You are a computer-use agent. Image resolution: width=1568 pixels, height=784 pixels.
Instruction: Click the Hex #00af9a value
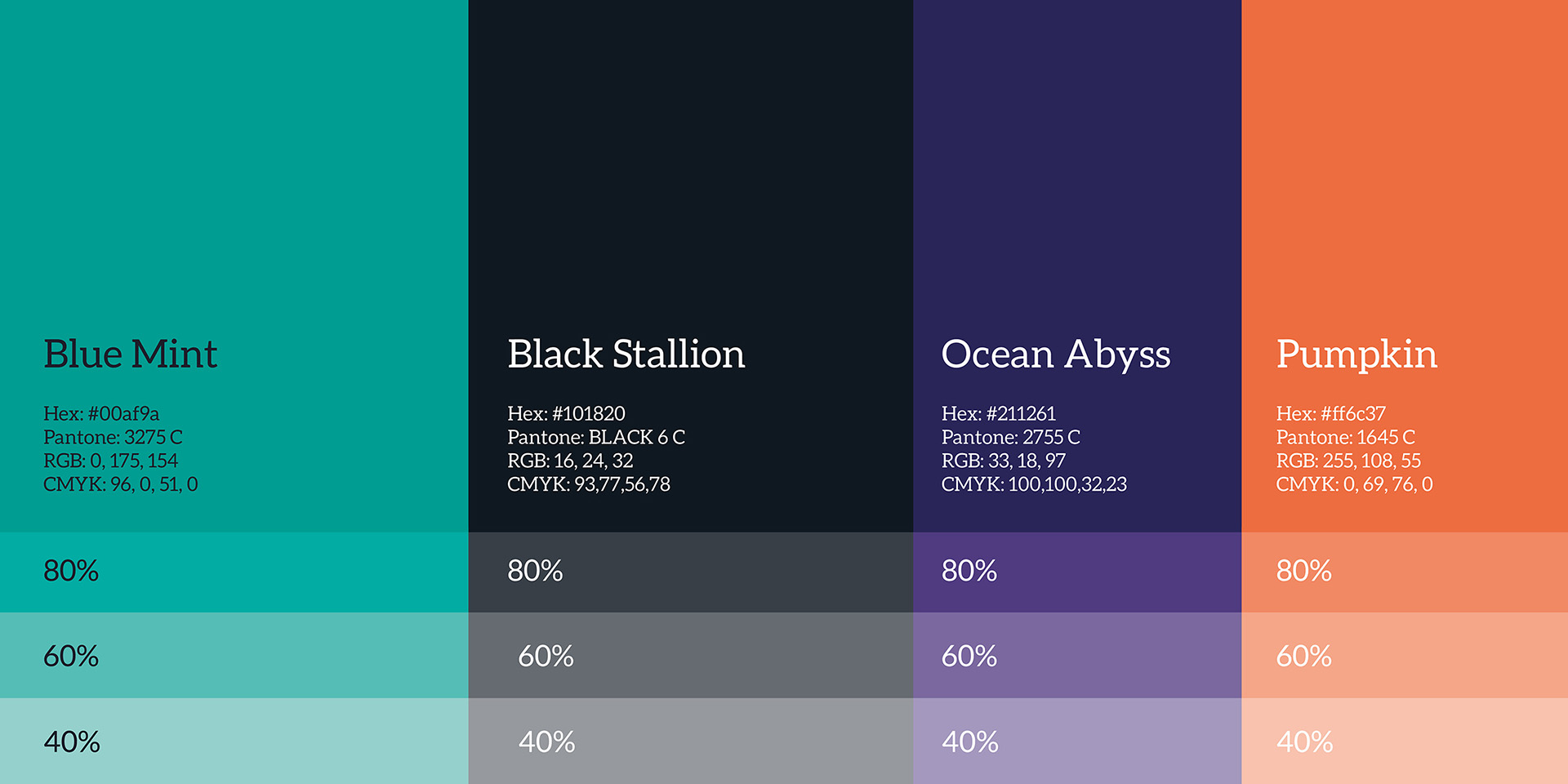coord(101,413)
